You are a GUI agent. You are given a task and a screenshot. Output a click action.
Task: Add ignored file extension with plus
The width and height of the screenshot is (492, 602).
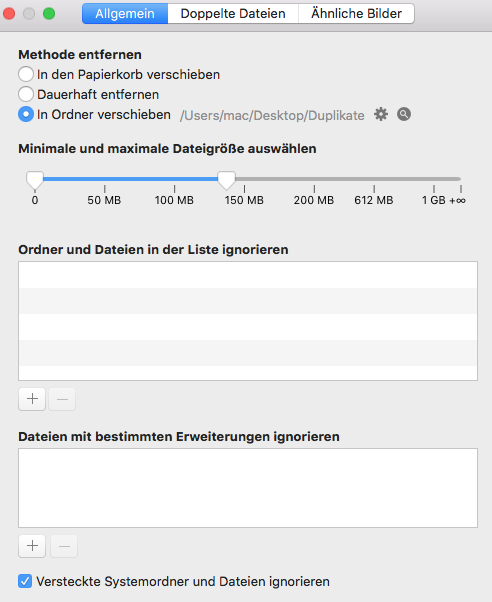pos(32,546)
